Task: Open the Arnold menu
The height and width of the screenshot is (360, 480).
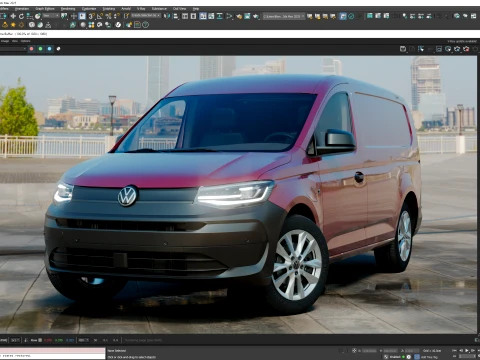Action: [x=126, y=8]
